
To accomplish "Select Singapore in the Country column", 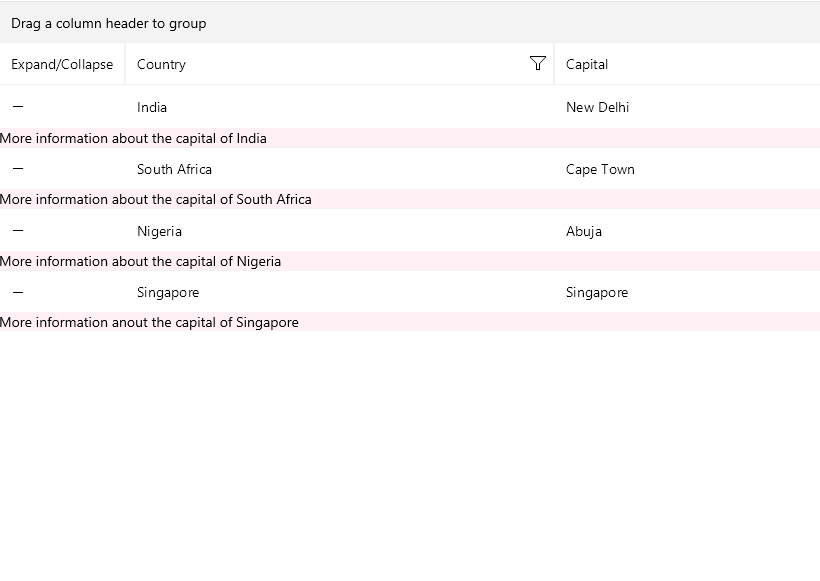I will [x=168, y=292].
